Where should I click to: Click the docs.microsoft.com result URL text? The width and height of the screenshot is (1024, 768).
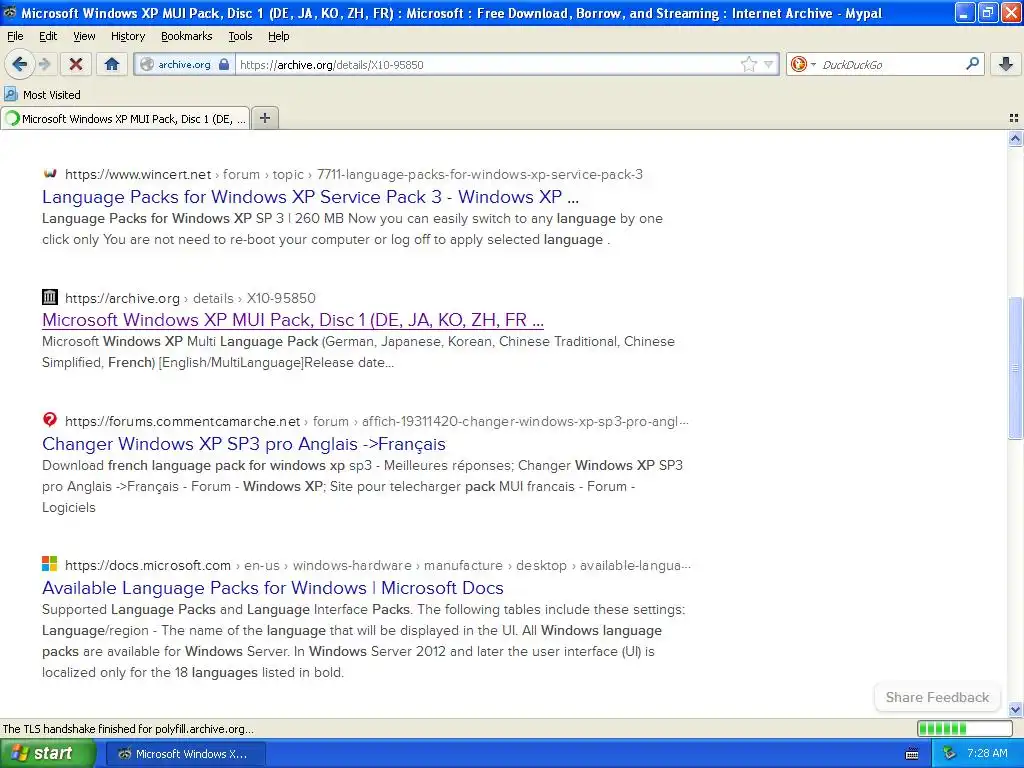pos(377,566)
